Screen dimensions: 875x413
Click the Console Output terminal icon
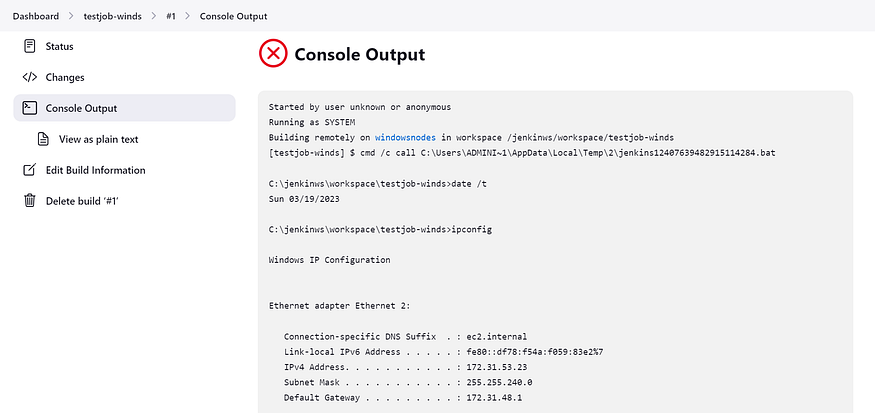click(x=30, y=108)
